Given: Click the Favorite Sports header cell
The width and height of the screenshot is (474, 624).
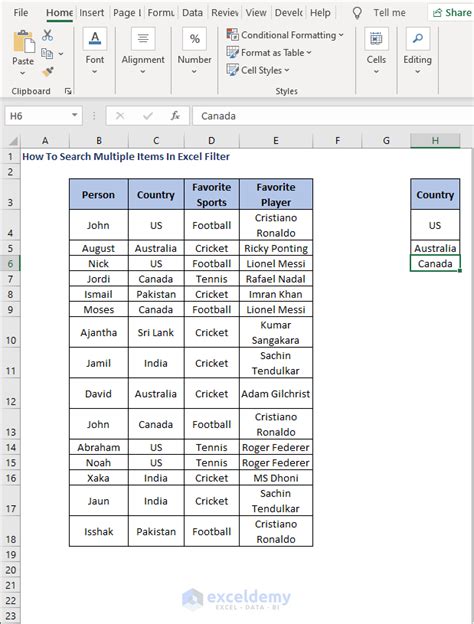Looking at the screenshot, I should click(x=212, y=195).
